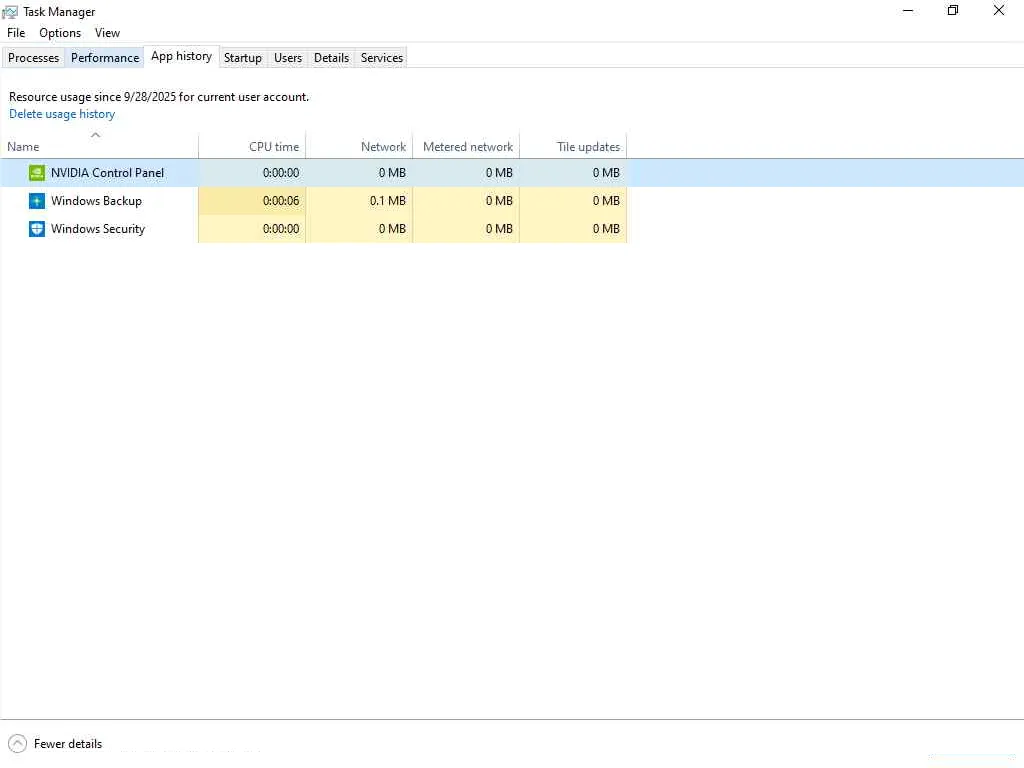Screen dimensions: 1024x768
Task: Click the Task Manager title bar icon
Action: pos(10,12)
